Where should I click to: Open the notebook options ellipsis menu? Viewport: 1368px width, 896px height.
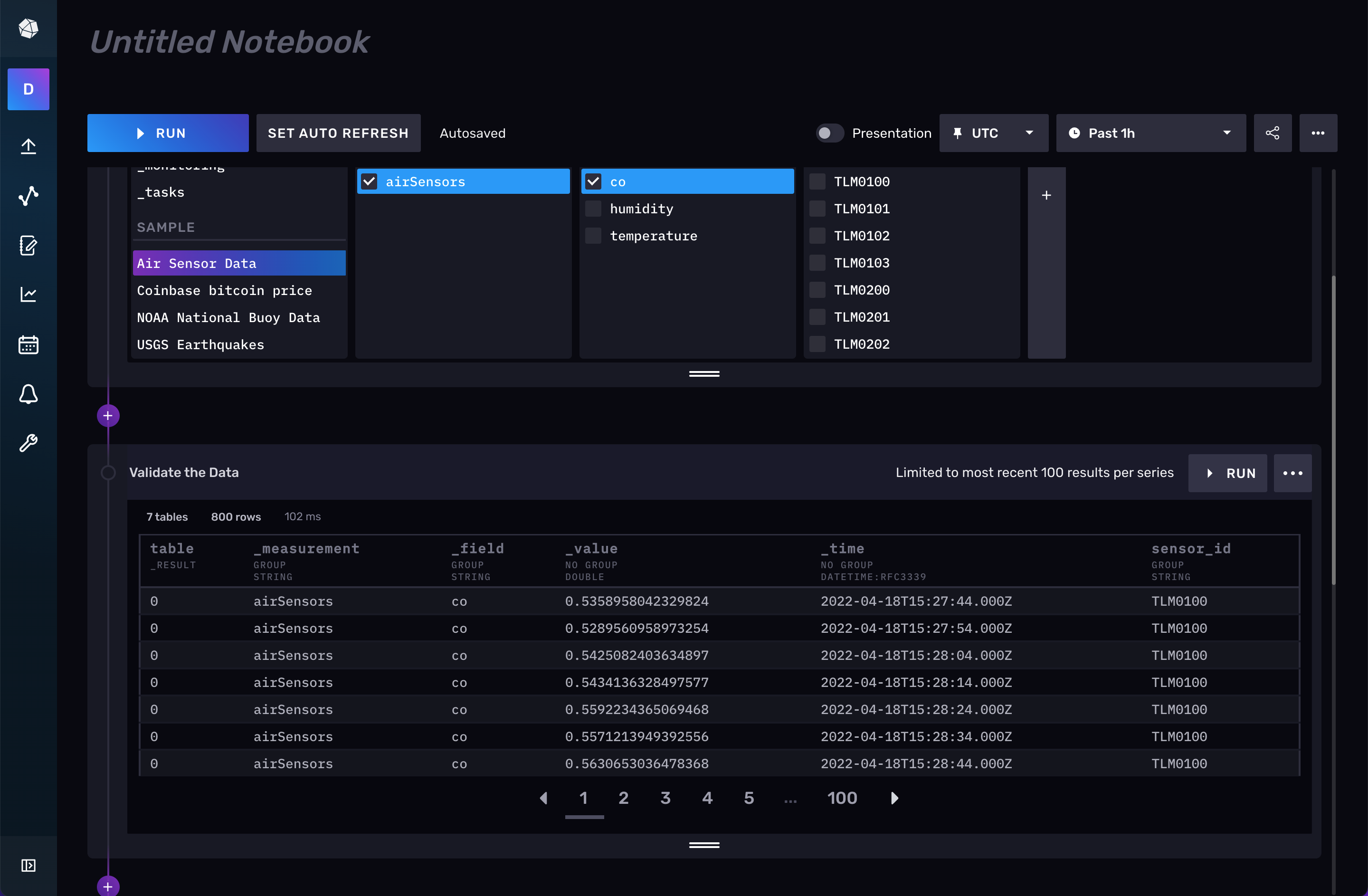tap(1319, 133)
